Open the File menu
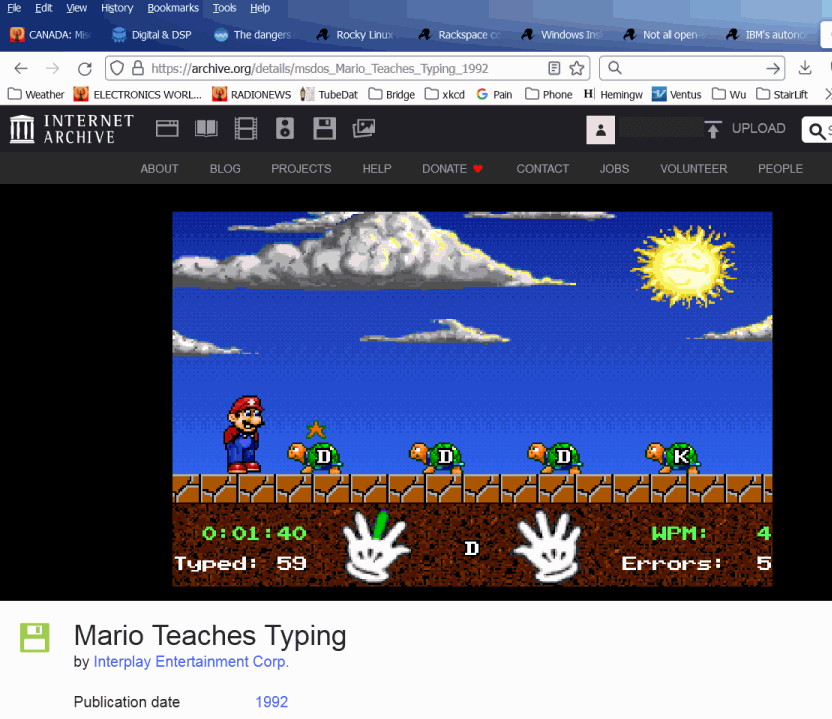Viewport: 832px width, 719px height. [14, 8]
